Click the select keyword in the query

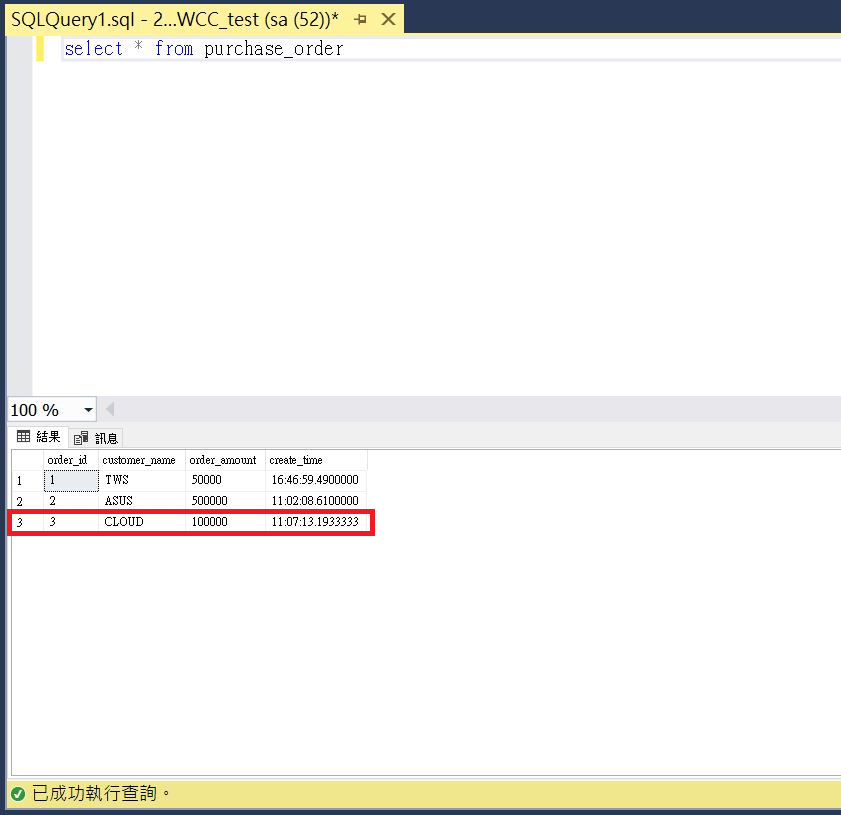pyautogui.click(x=93, y=49)
